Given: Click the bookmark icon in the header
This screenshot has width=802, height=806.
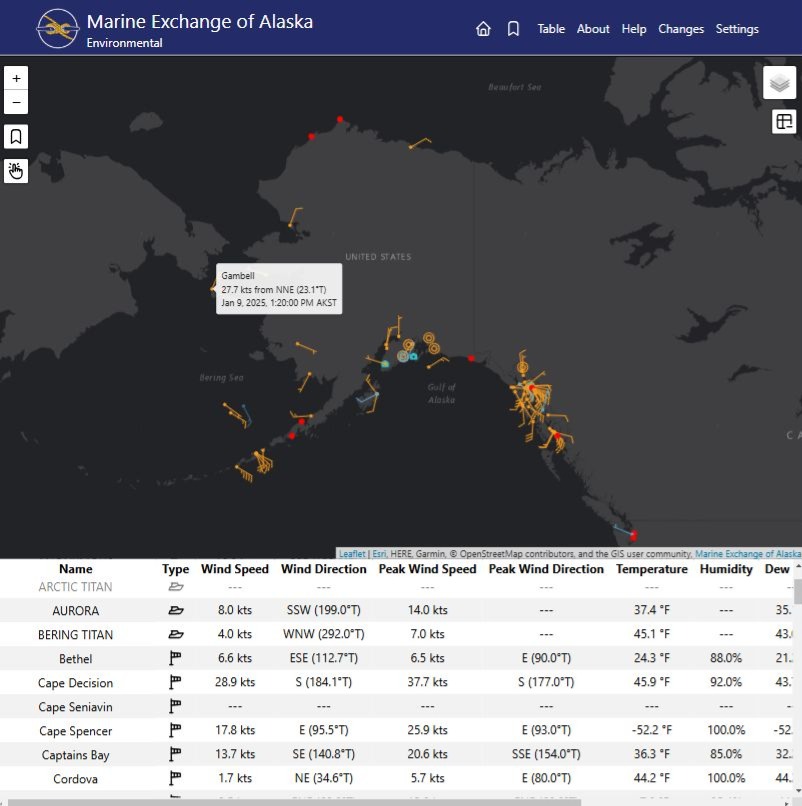Looking at the screenshot, I should [x=513, y=29].
